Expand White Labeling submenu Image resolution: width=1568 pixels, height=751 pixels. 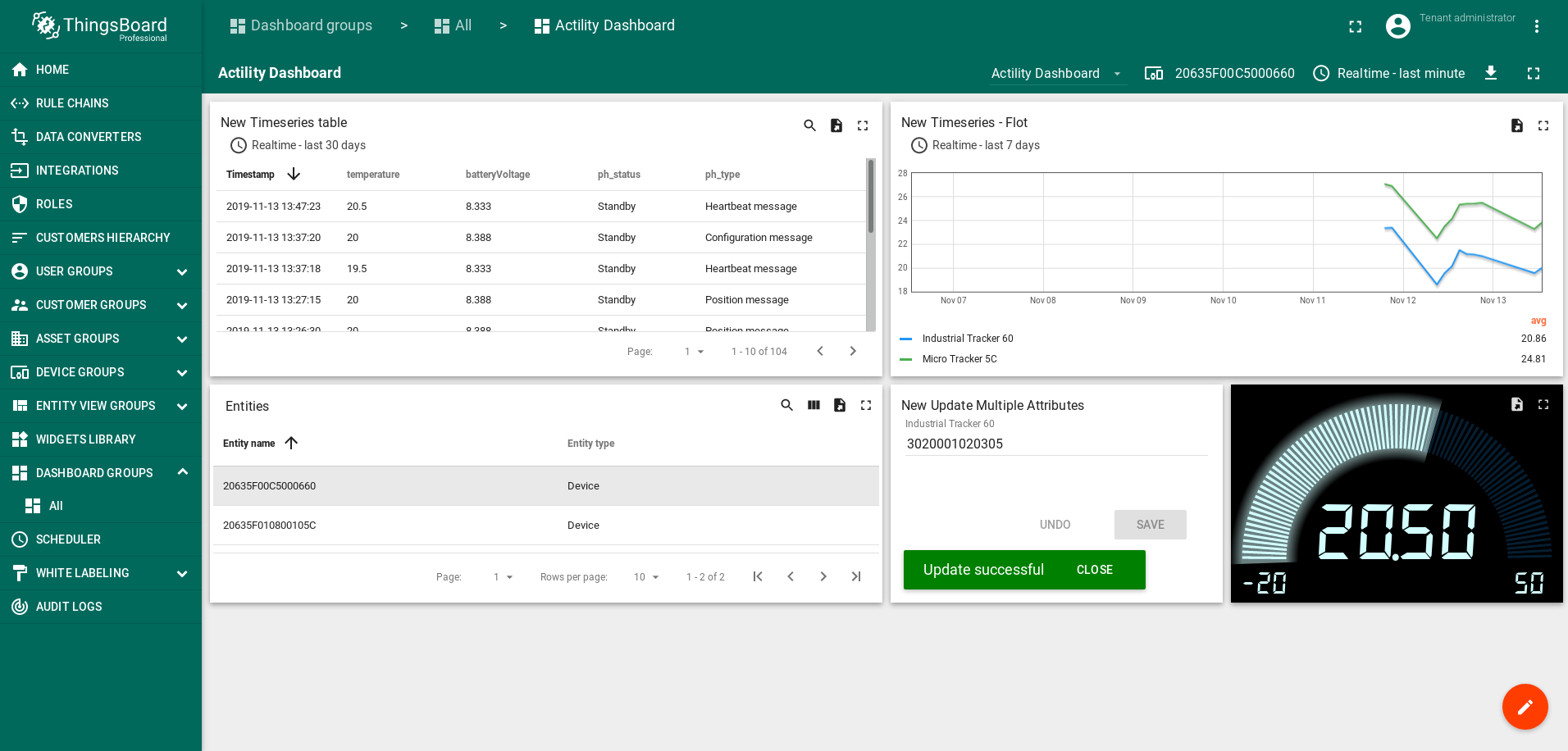point(182,573)
